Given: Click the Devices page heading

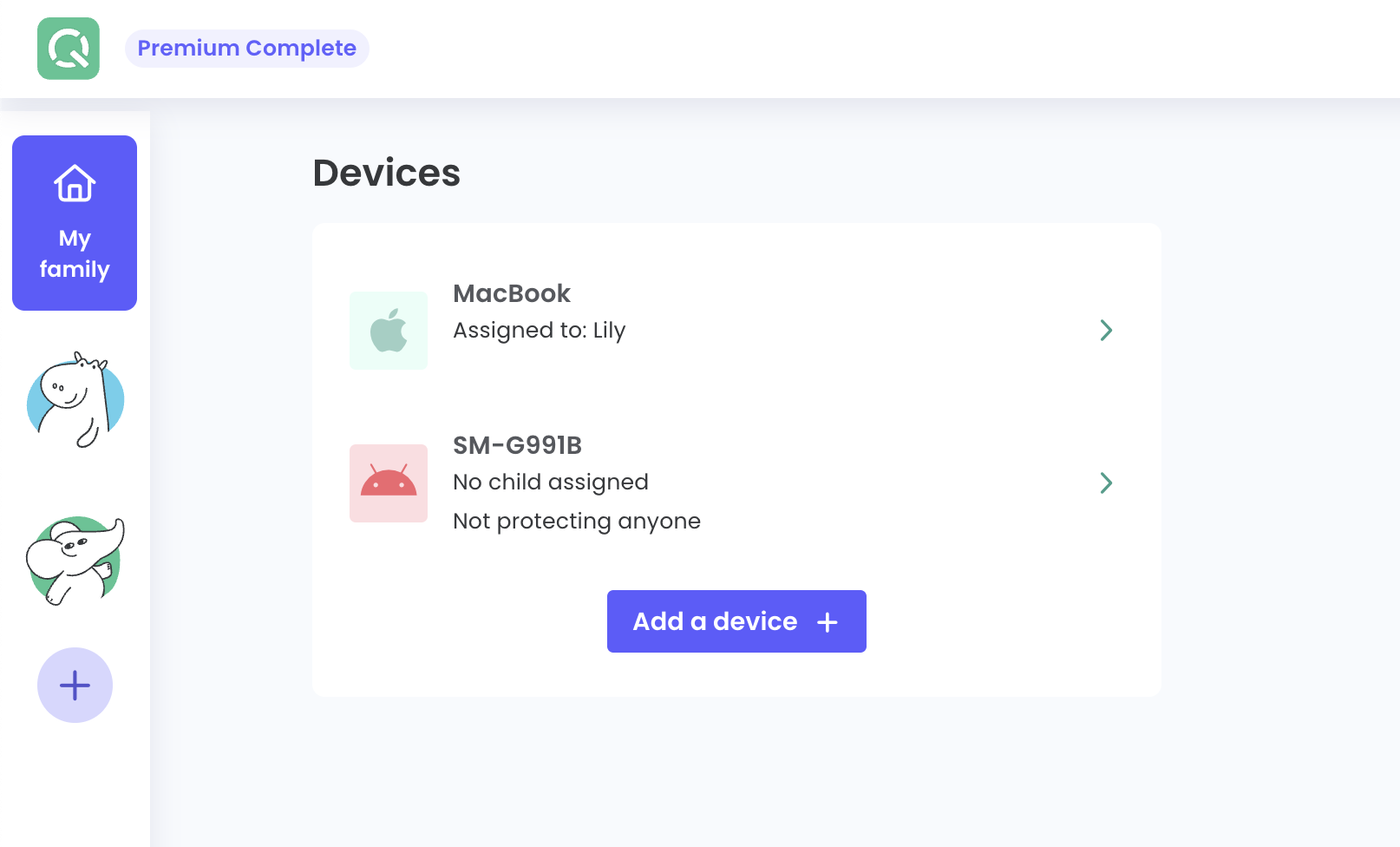Looking at the screenshot, I should pos(387,173).
